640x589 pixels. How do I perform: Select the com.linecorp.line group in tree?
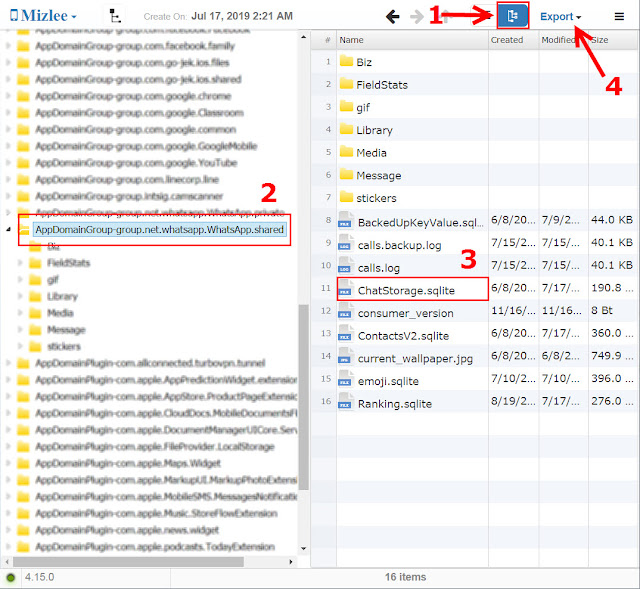(x=127, y=180)
